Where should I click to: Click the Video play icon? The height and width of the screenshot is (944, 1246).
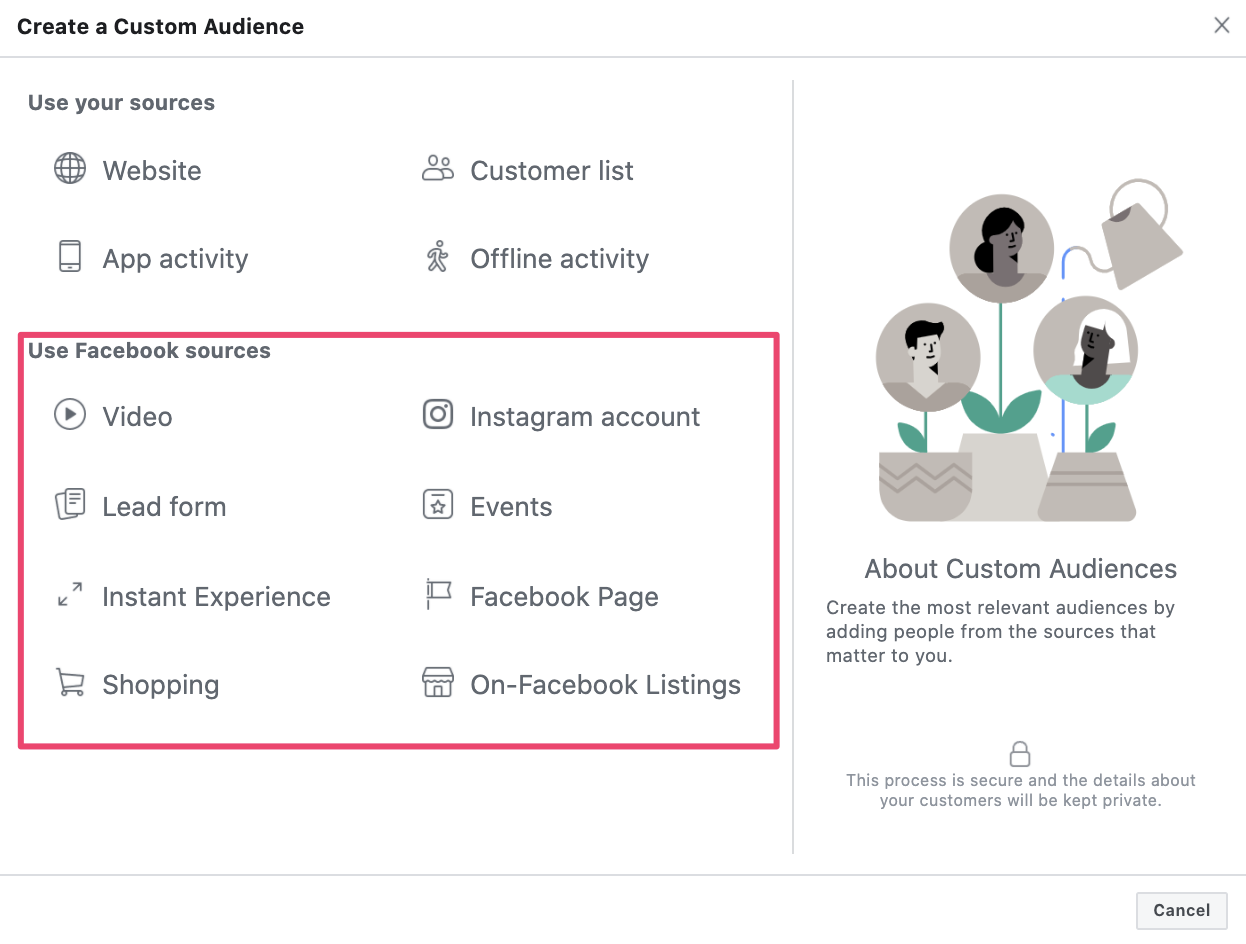click(x=70, y=416)
